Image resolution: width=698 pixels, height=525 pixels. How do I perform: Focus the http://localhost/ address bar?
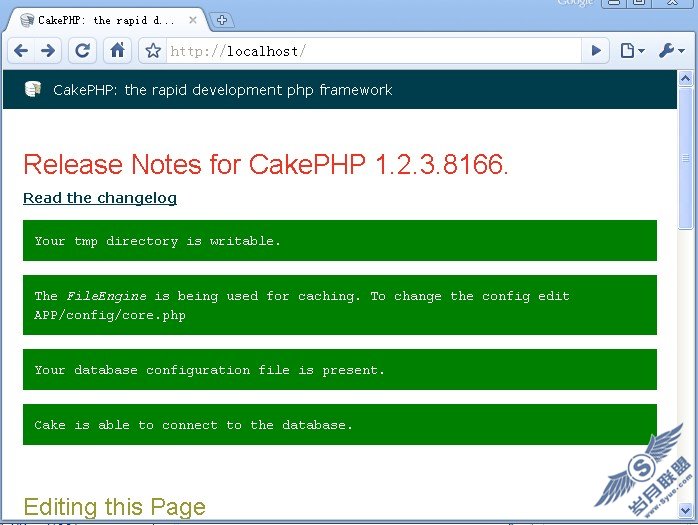[373, 51]
